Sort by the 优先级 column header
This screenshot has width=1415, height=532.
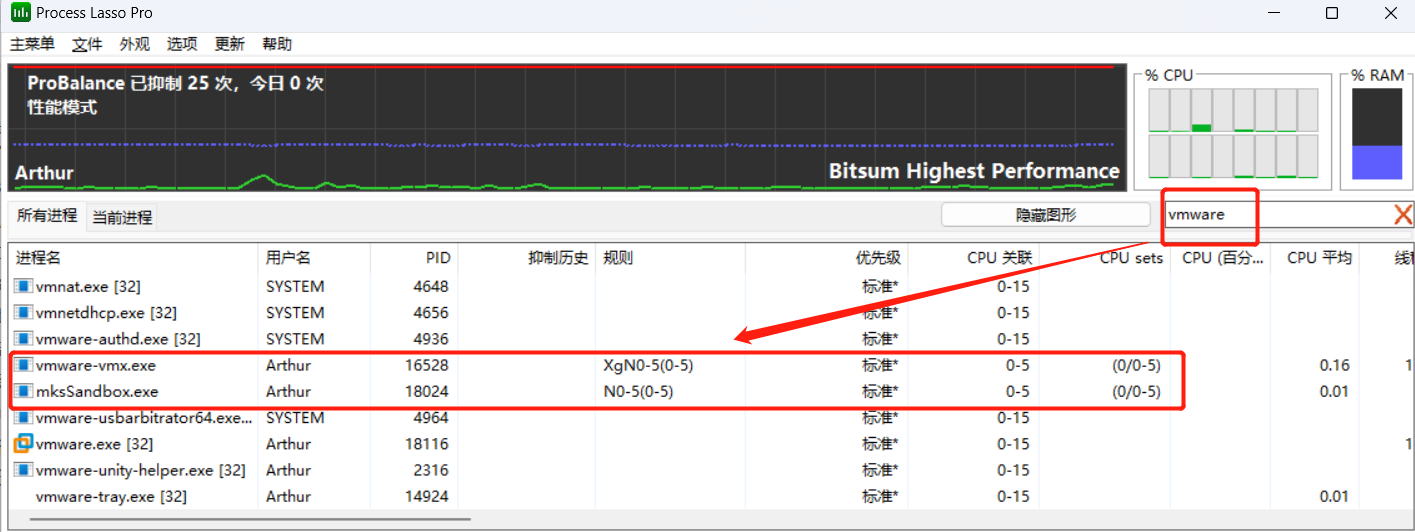tap(827, 258)
